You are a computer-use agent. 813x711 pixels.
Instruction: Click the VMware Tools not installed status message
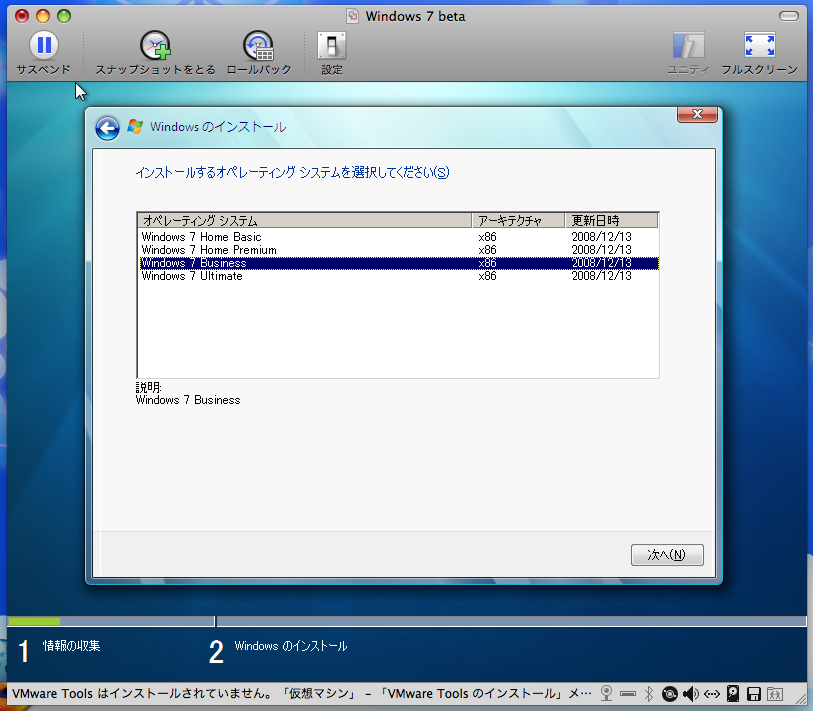[x=301, y=693]
